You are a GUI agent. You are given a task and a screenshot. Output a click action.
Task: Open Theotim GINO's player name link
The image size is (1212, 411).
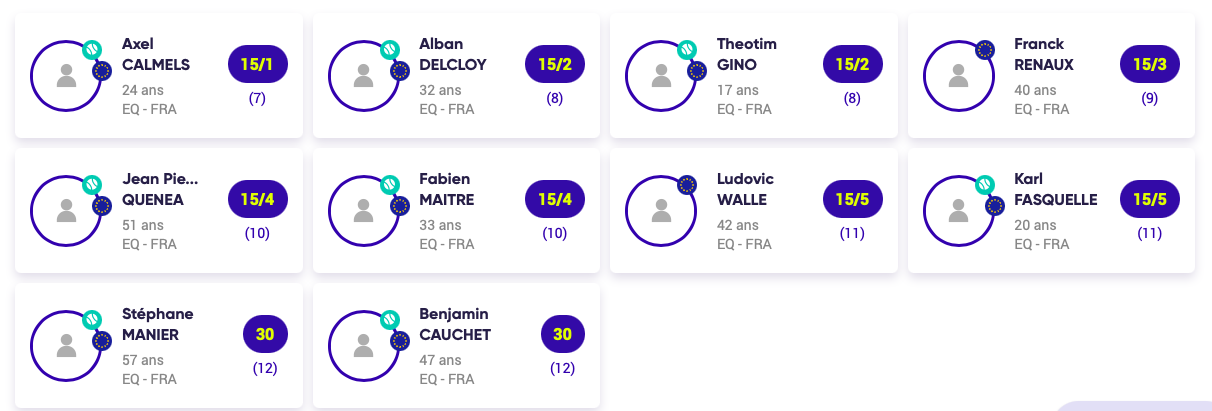[747, 55]
